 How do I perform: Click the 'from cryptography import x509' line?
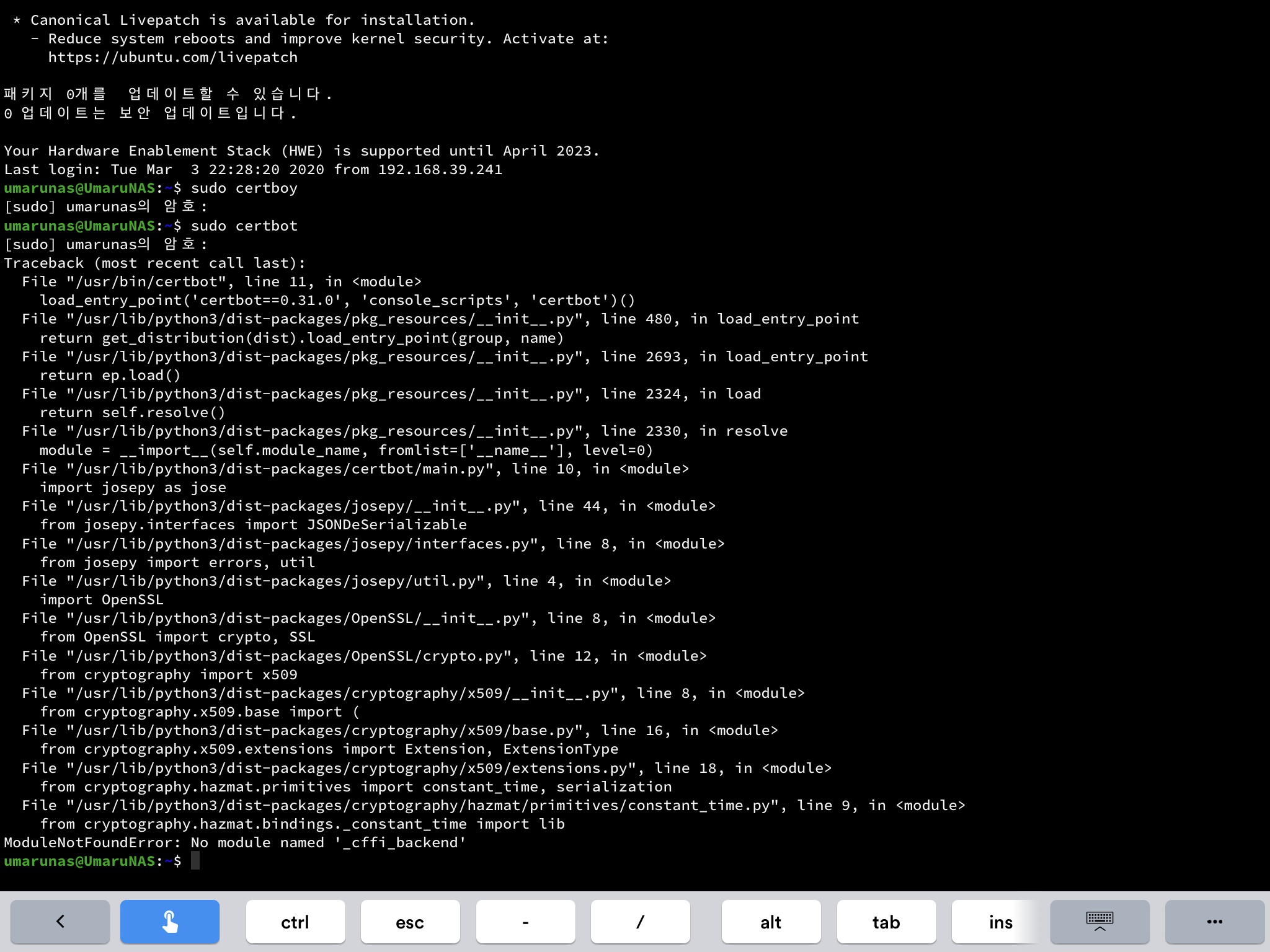tap(169, 675)
